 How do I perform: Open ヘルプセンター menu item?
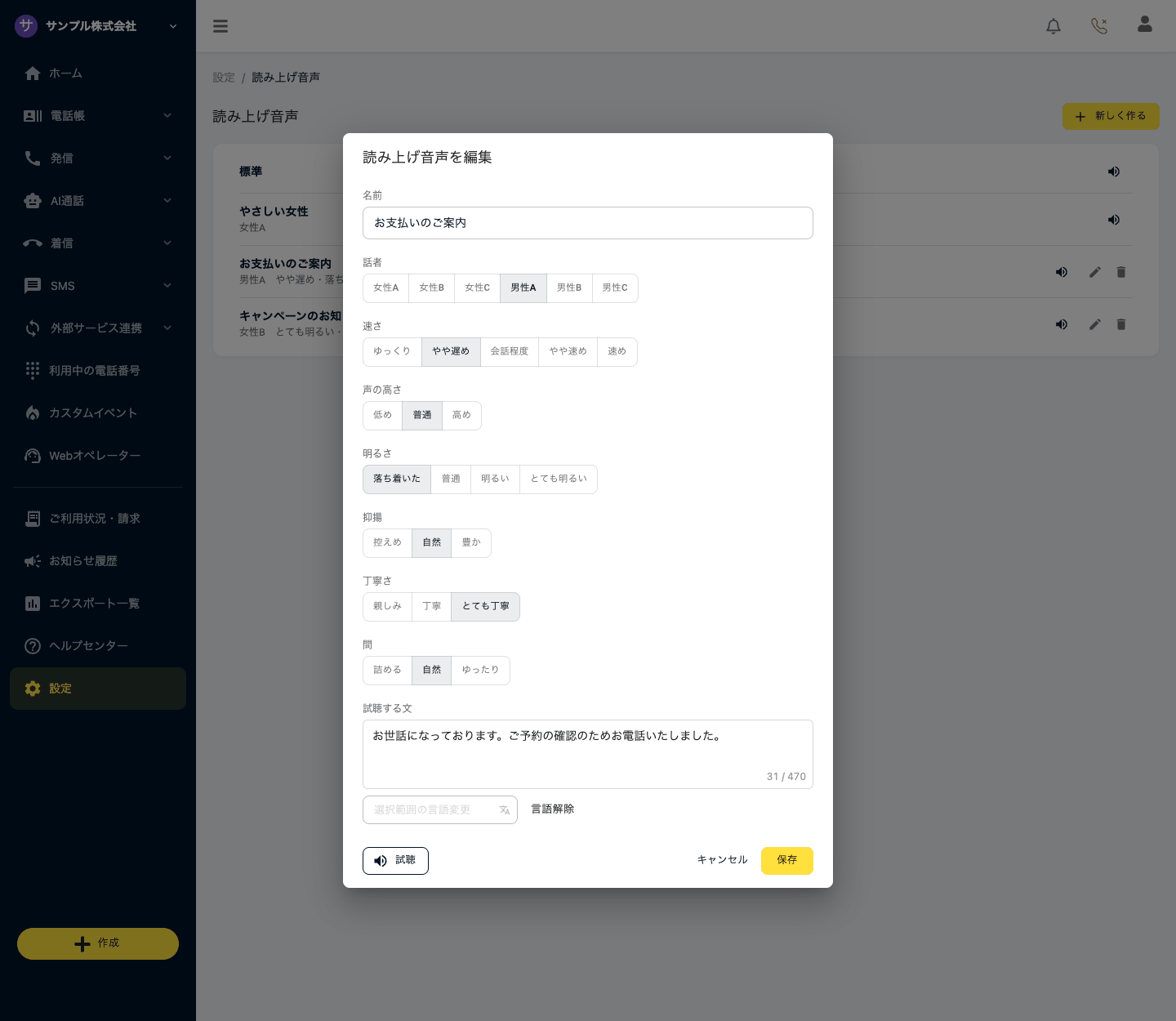(x=98, y=646)
